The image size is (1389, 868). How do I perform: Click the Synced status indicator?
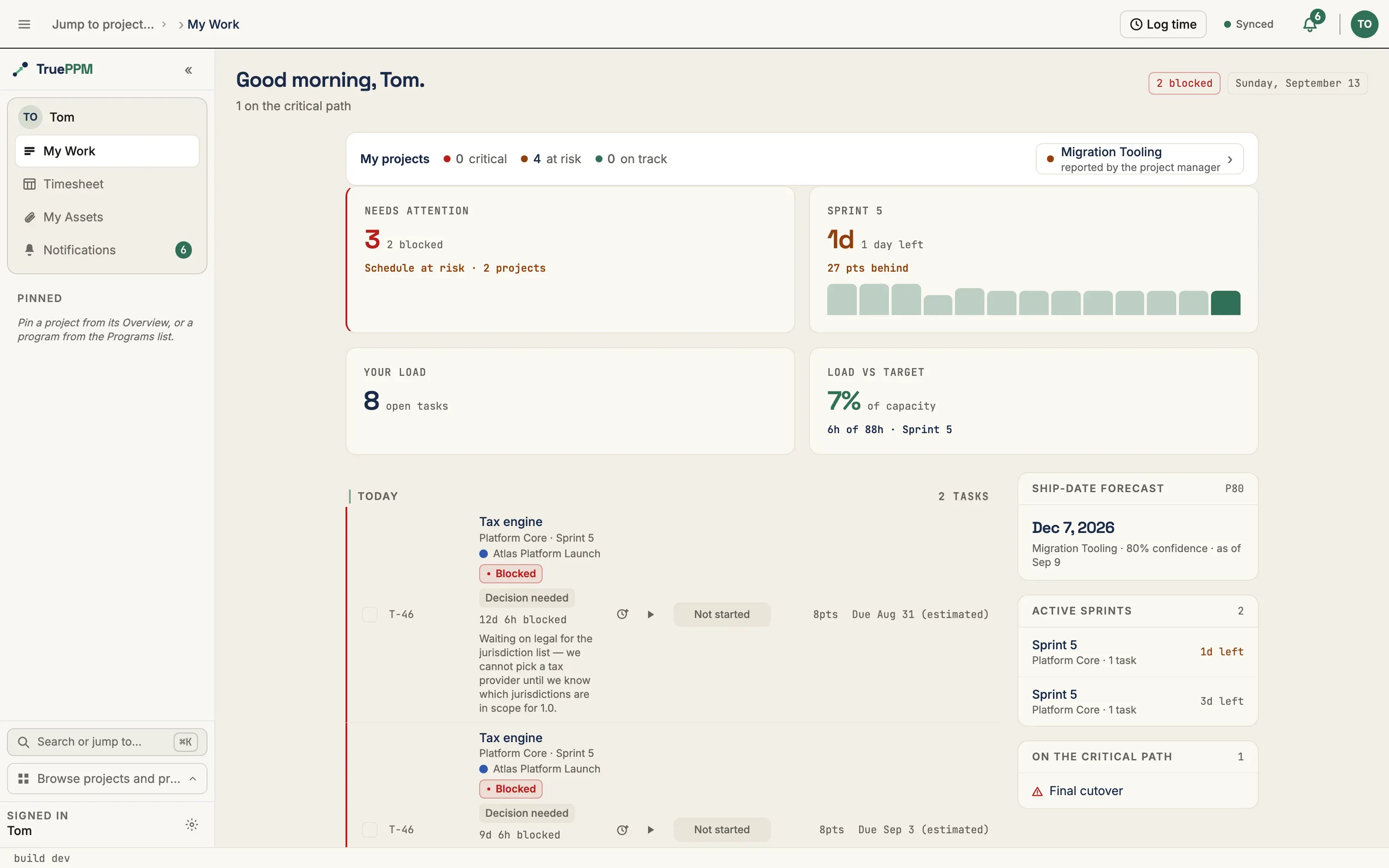[x=1248, y=24]
